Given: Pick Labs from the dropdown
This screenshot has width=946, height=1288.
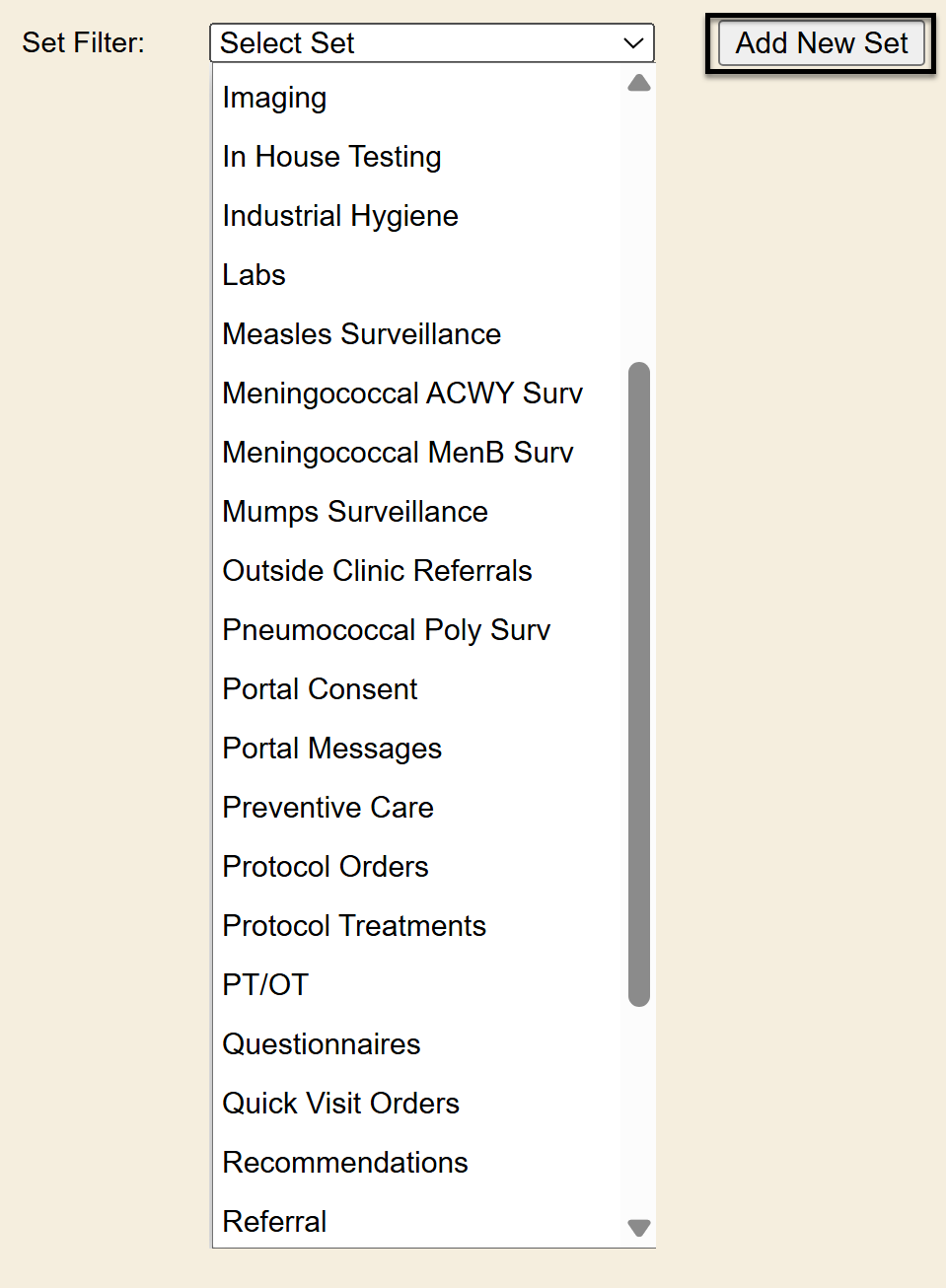Looking at the screenshot, I should (254, 275).
